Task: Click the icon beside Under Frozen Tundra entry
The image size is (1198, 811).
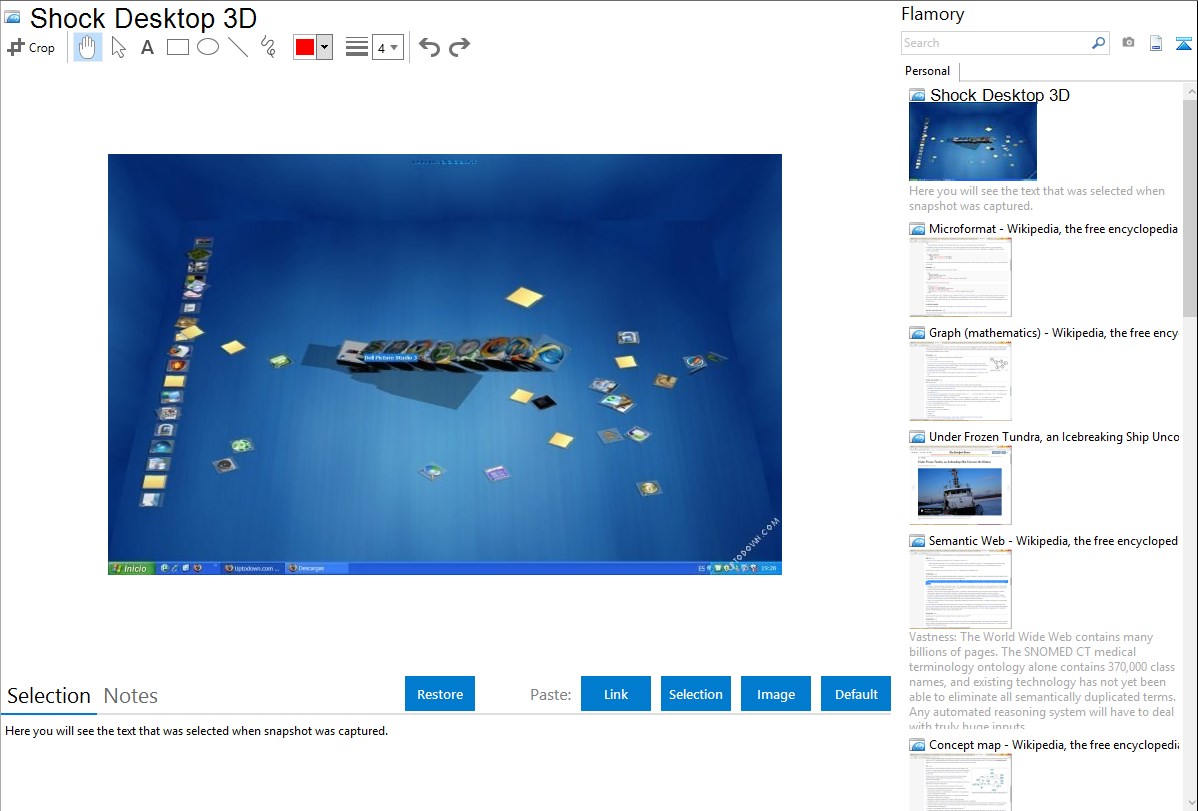Action: tap(917, 437)
